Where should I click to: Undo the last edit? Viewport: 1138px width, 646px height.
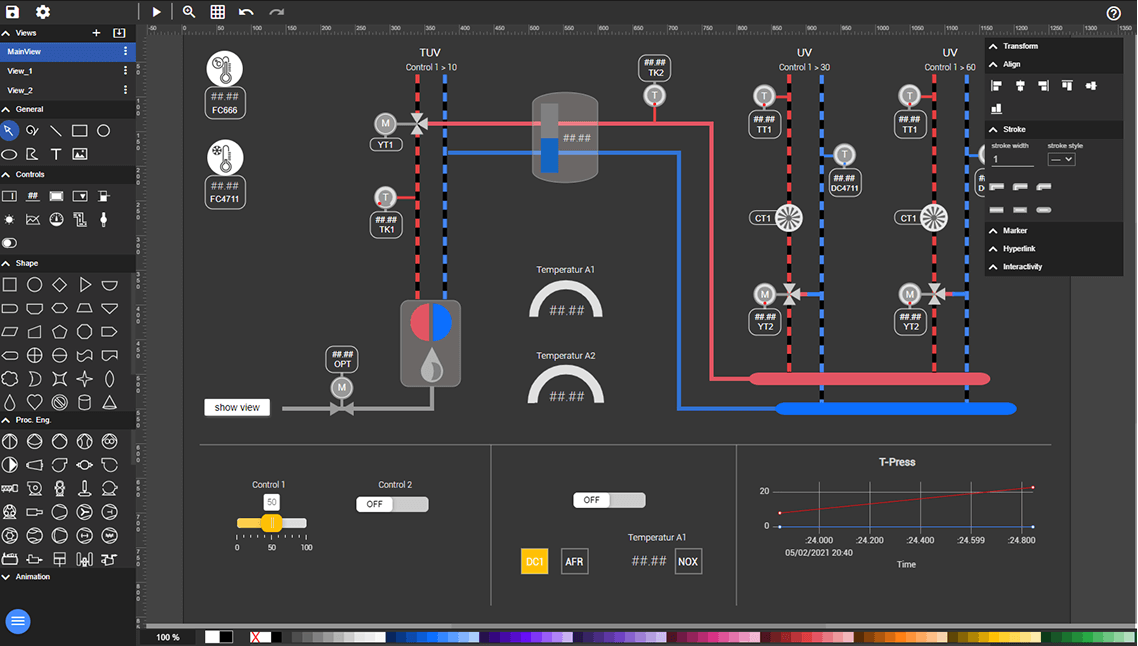(246, 12)
